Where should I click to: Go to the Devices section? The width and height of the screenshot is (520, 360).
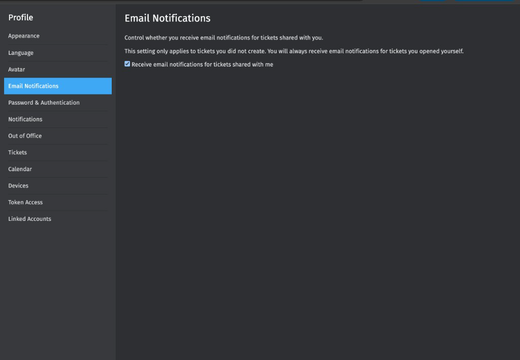pyautogui.click(x=58, y=186)
